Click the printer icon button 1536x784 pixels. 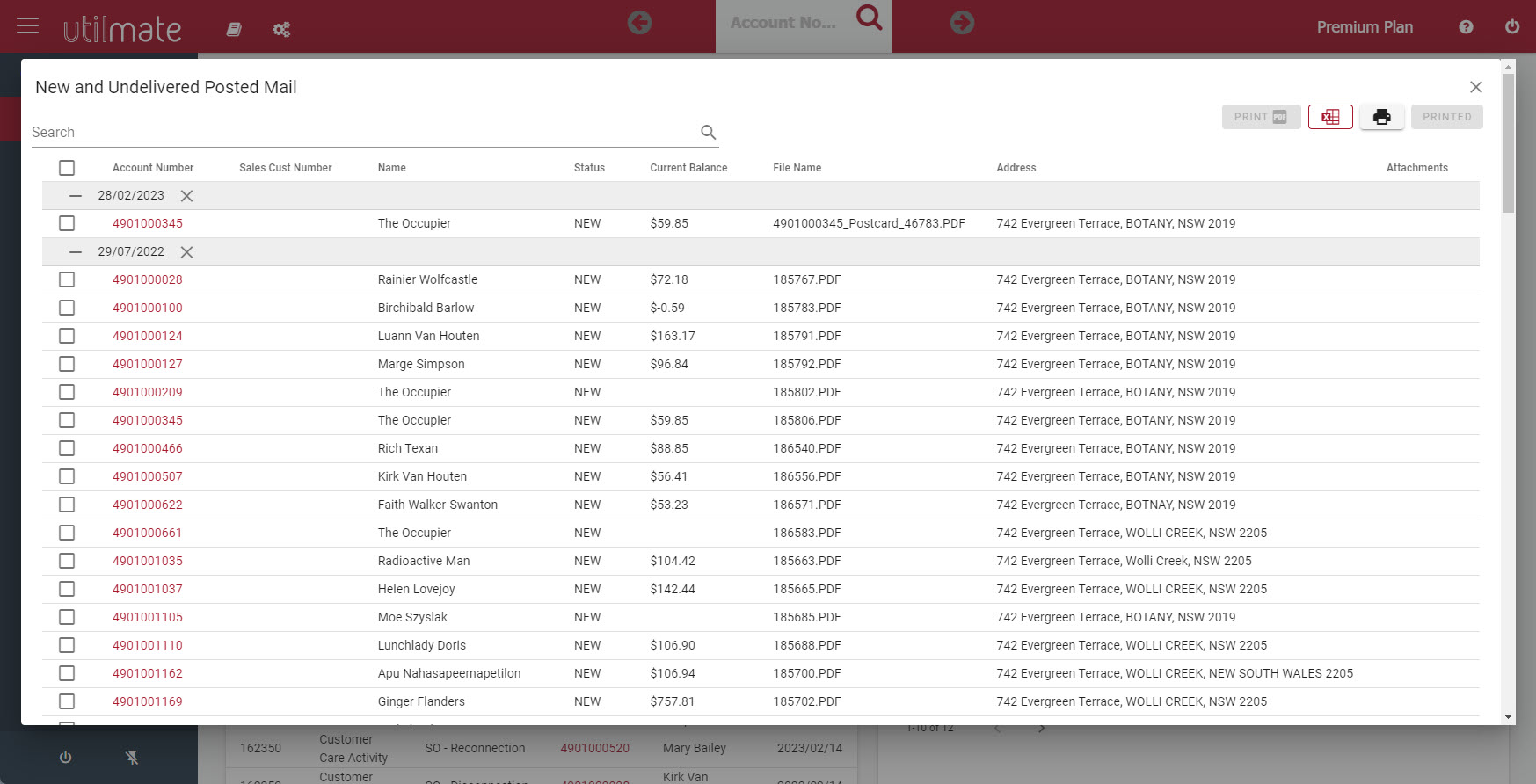1381,117
